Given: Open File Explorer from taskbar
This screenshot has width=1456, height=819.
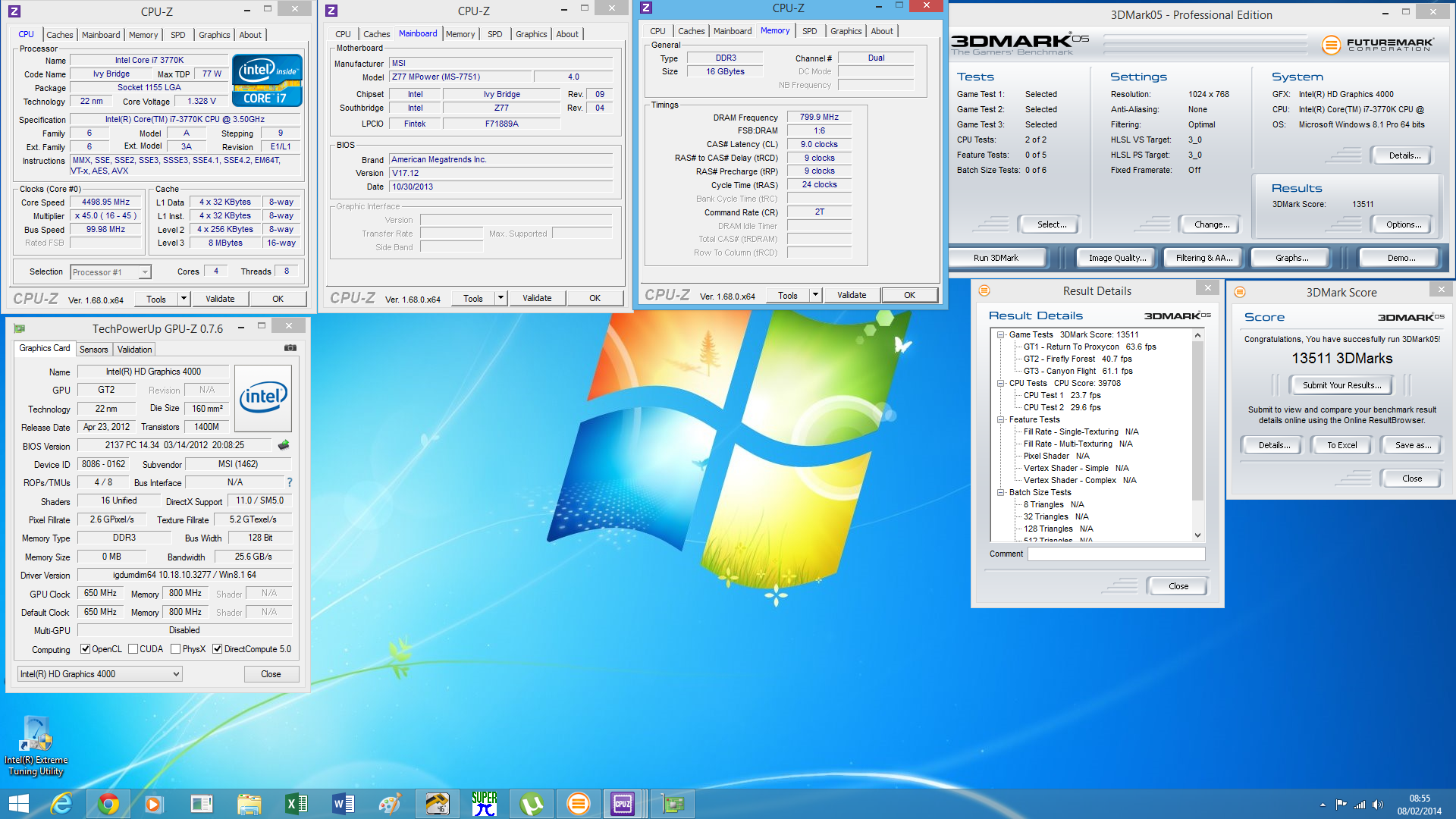Looking at the screenshot, I should point(249,804).
